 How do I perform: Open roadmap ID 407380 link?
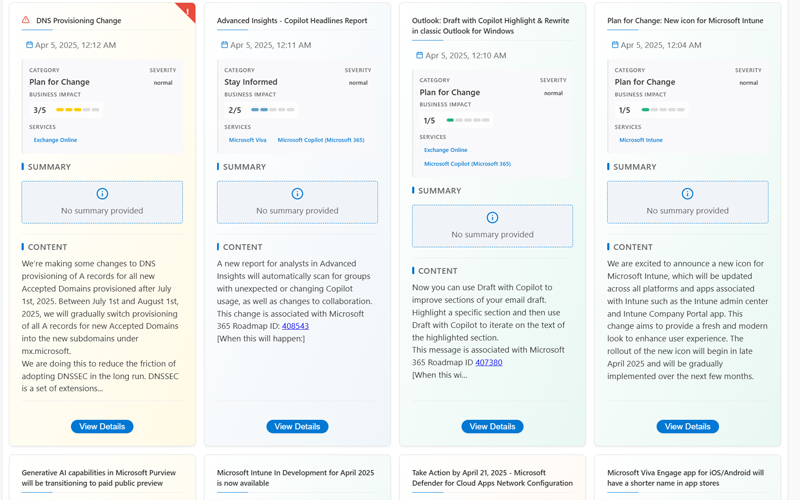pyautogui.click(x=488, y=362)
